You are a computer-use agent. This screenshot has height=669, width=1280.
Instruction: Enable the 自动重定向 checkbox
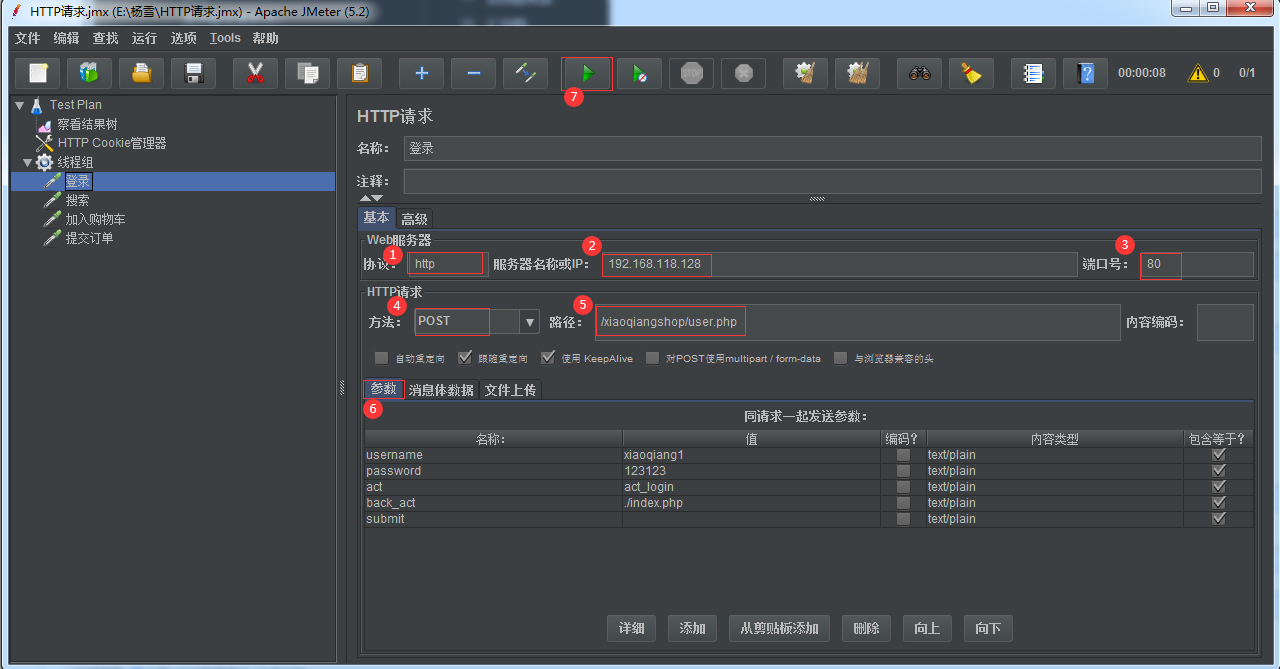[x=381, y=358]
